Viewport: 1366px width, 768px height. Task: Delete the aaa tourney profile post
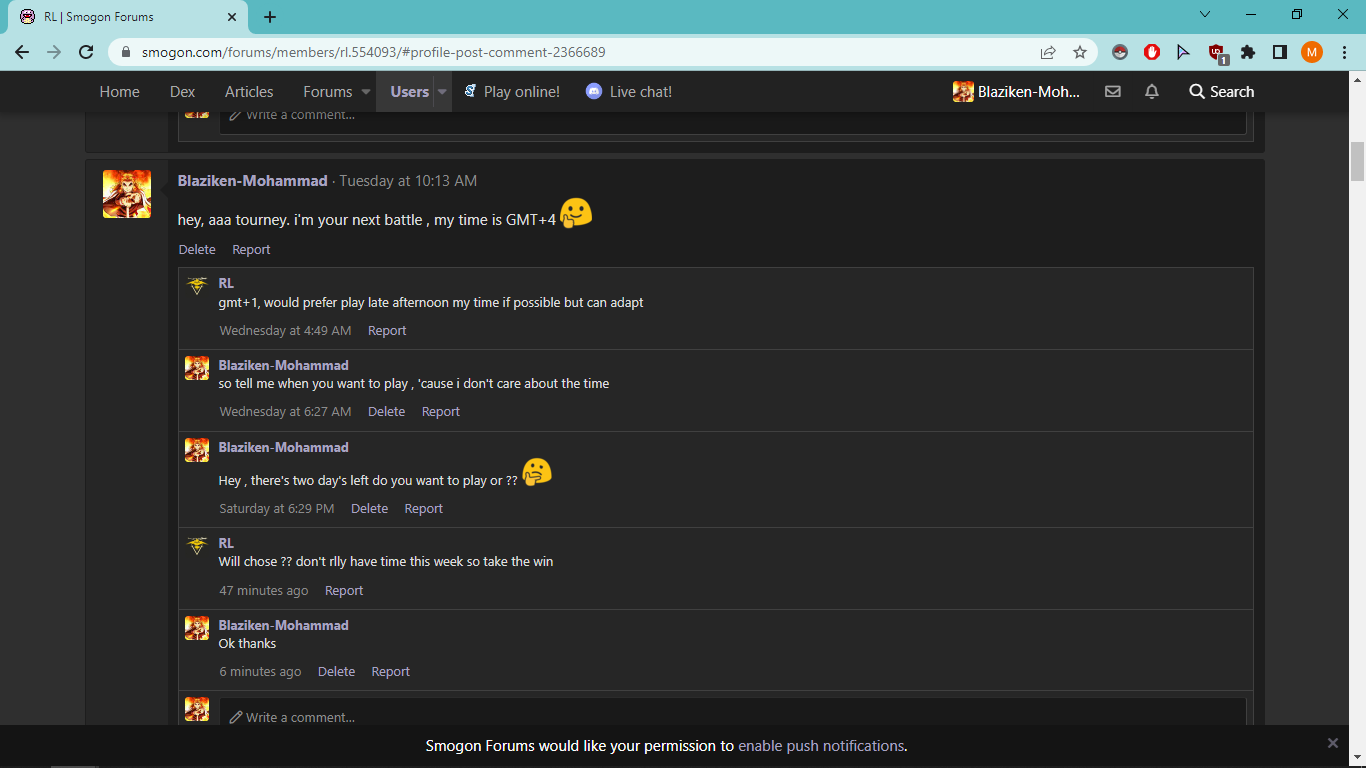pos(197,250)
